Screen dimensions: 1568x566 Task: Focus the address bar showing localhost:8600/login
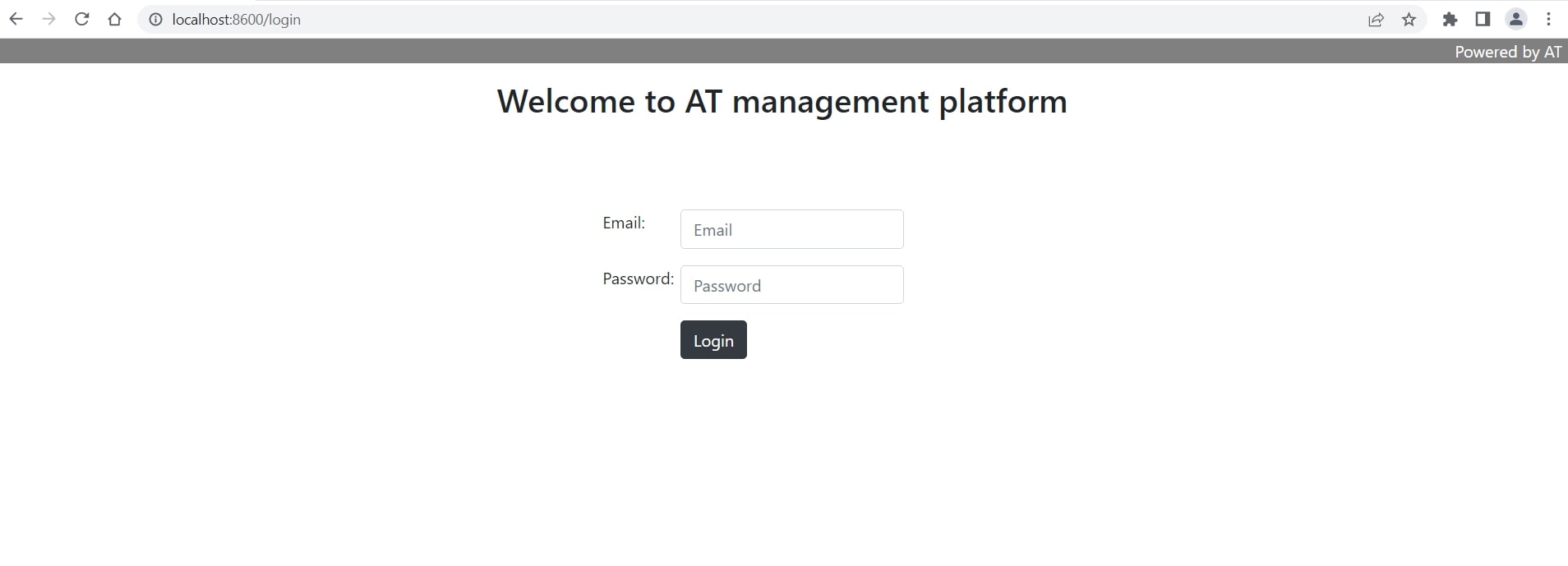(657, 20)
